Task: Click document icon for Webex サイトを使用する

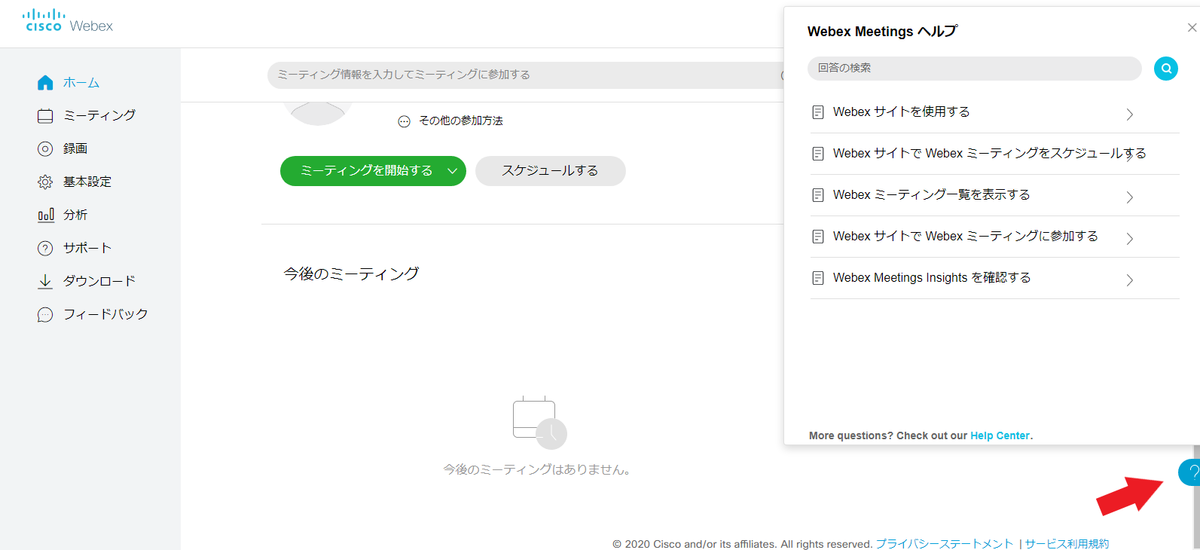Action: point(818,112)
